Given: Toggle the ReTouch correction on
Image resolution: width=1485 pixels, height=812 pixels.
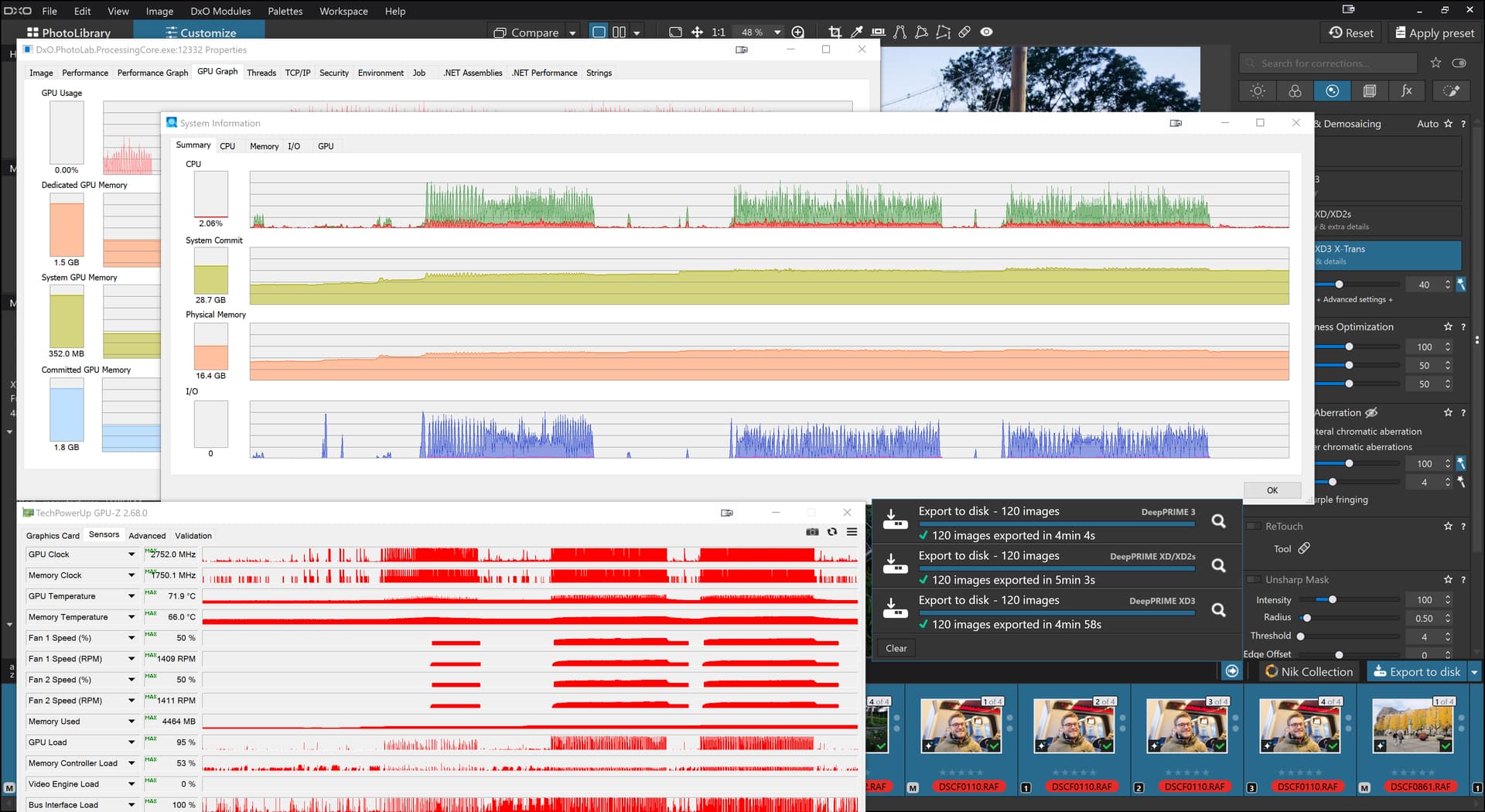Looking at the screenshot, I should 1253,527.
